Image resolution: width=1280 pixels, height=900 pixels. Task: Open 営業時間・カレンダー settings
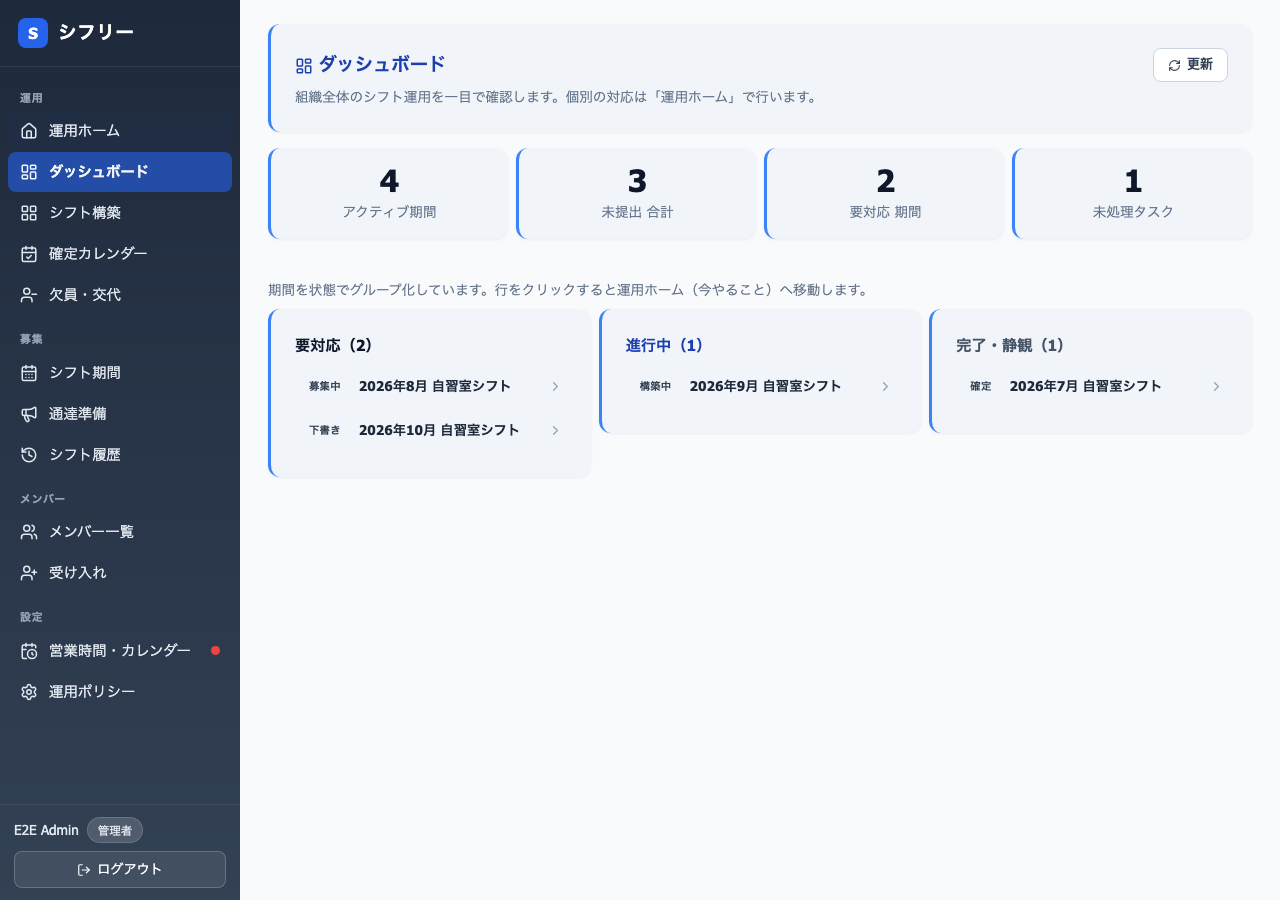click(x=120, y=651)
